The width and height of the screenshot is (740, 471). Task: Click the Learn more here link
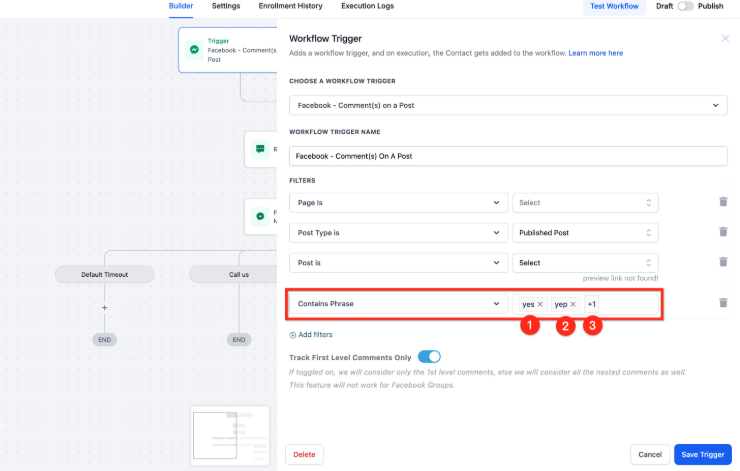[x=595, y=52]
